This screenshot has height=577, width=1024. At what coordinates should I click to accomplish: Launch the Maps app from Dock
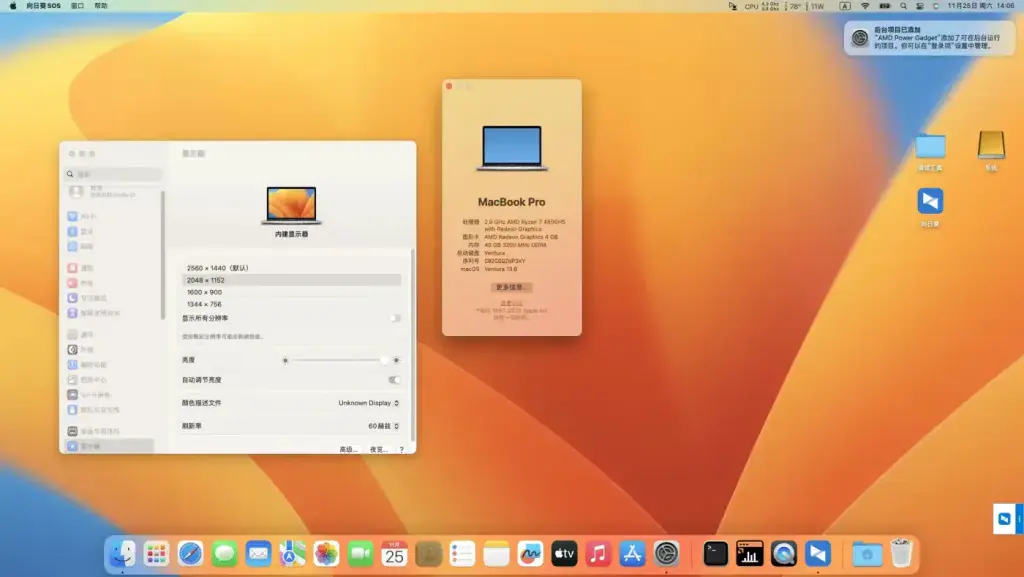tap(292, 554)
